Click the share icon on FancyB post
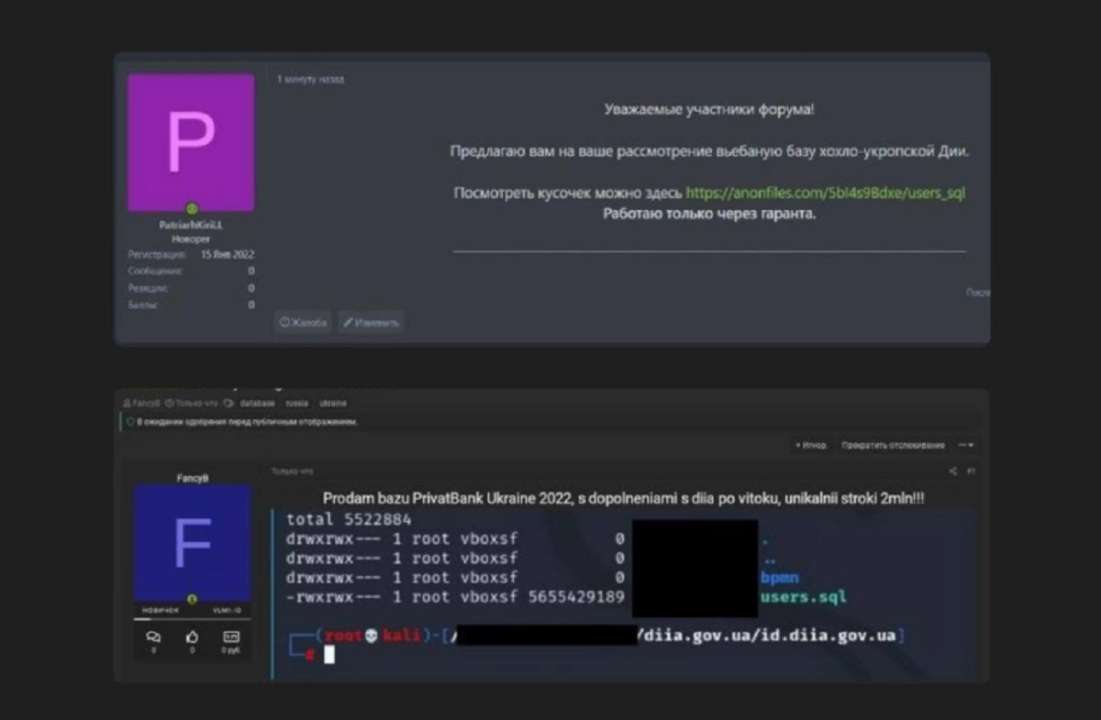 click(x=953, y=471)
